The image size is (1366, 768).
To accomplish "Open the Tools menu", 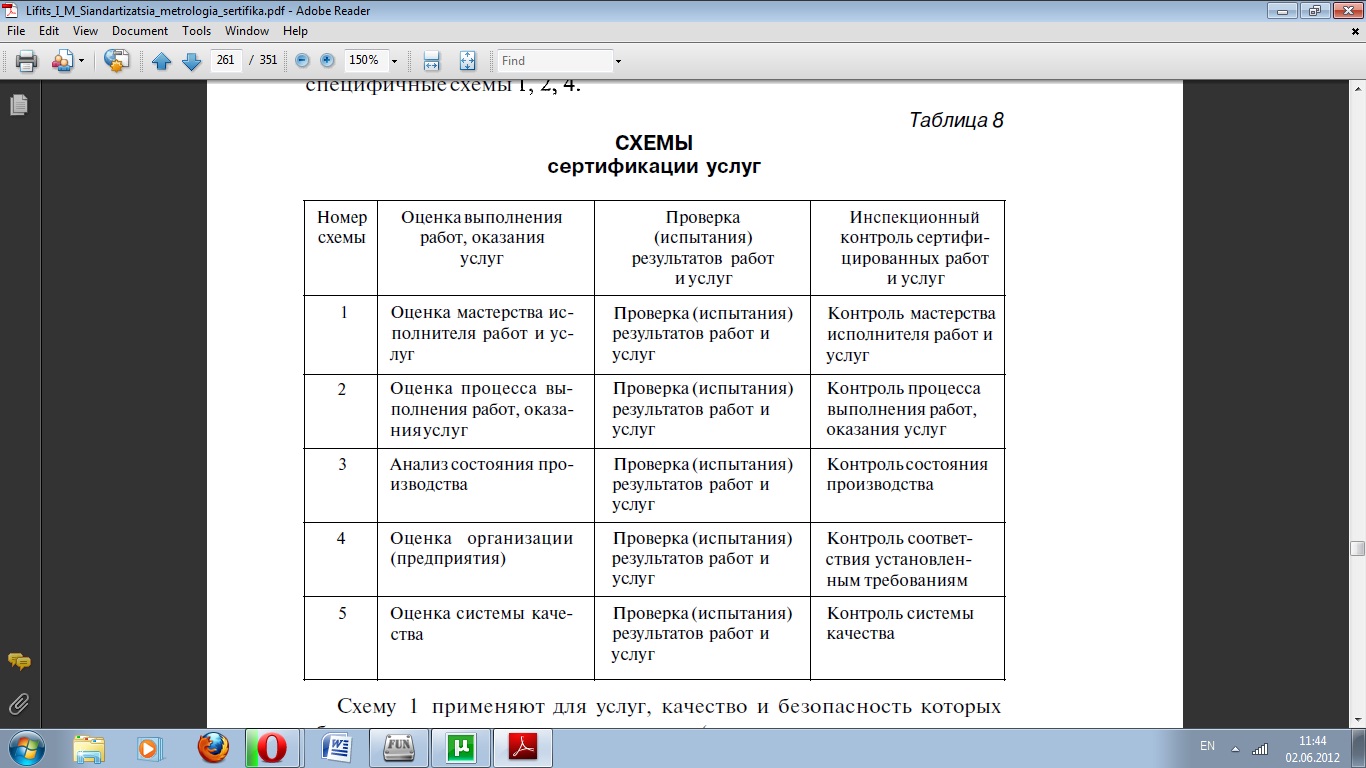I will pyautogui.click(x=197, y=31).
